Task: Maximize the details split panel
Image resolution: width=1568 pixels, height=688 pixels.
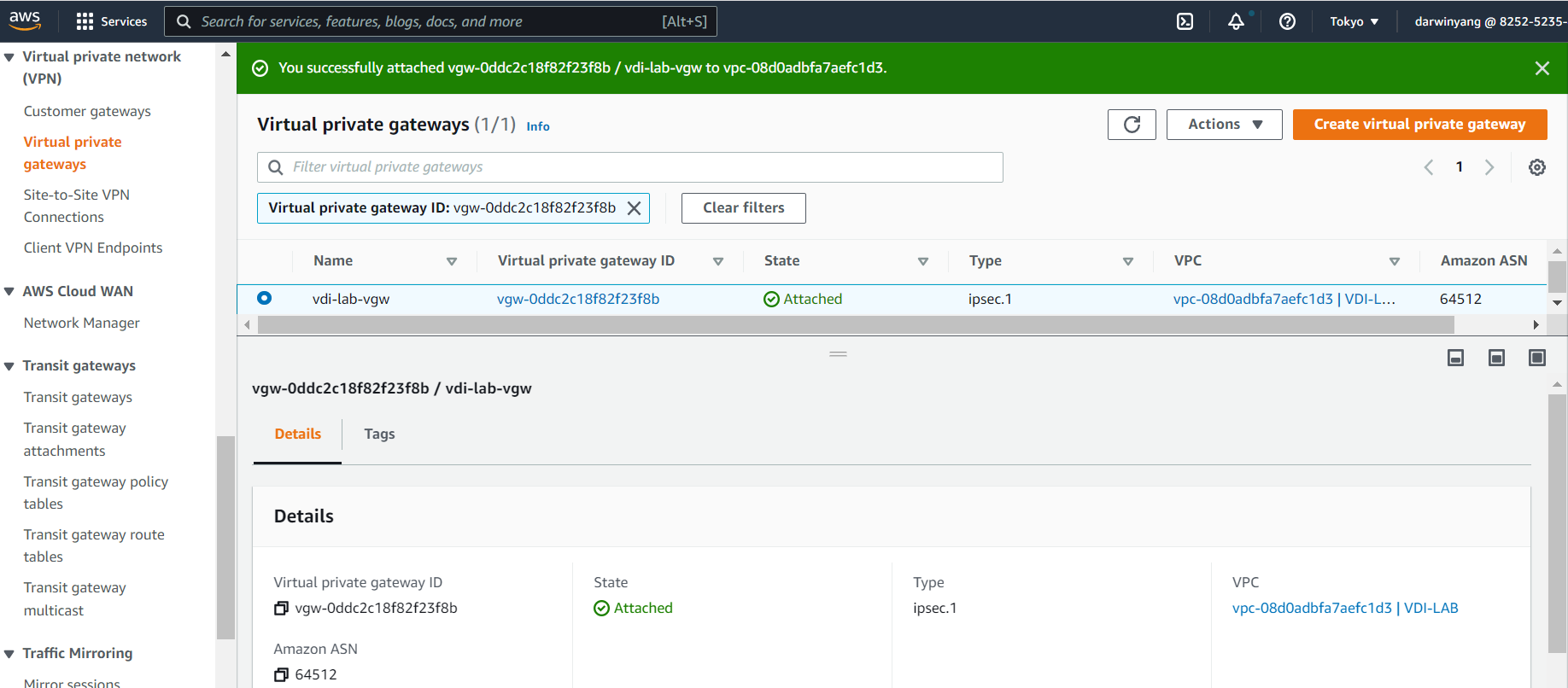Action: pyautogui.click(x=1536, y=358)
